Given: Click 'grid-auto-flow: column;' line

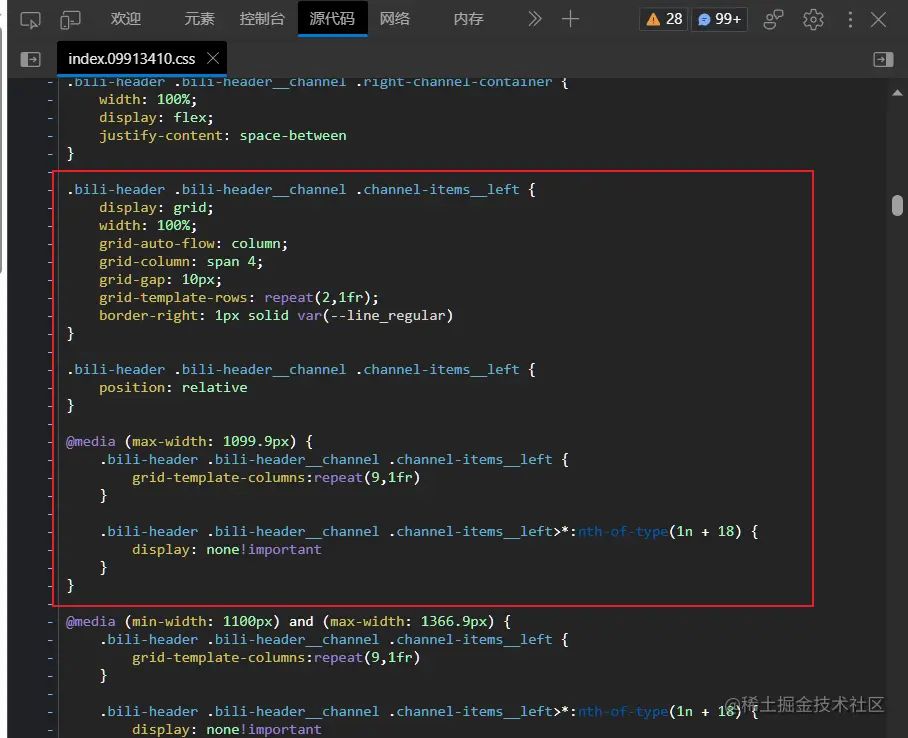Looking at the screenshot, I should 193,243.
